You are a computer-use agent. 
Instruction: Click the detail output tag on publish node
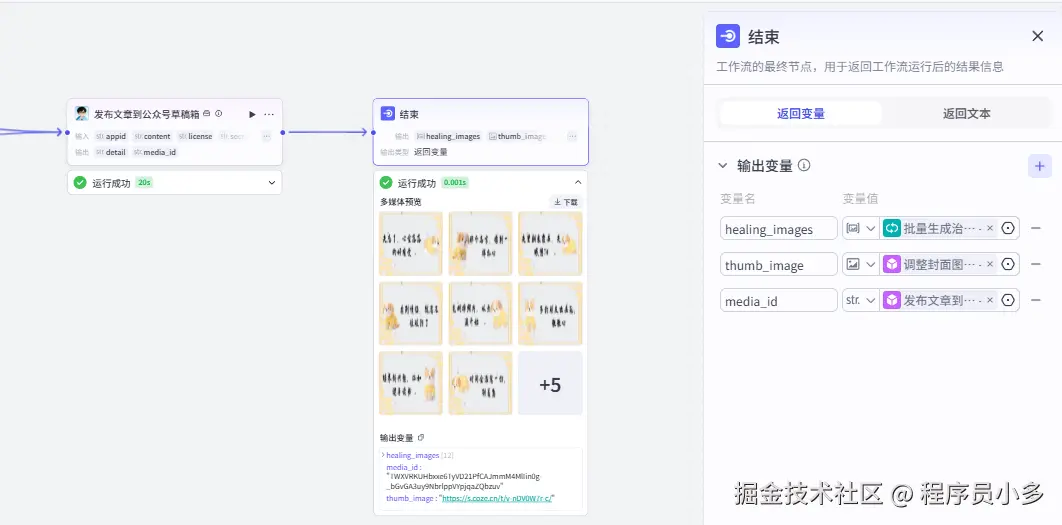[x=111, y=152]
